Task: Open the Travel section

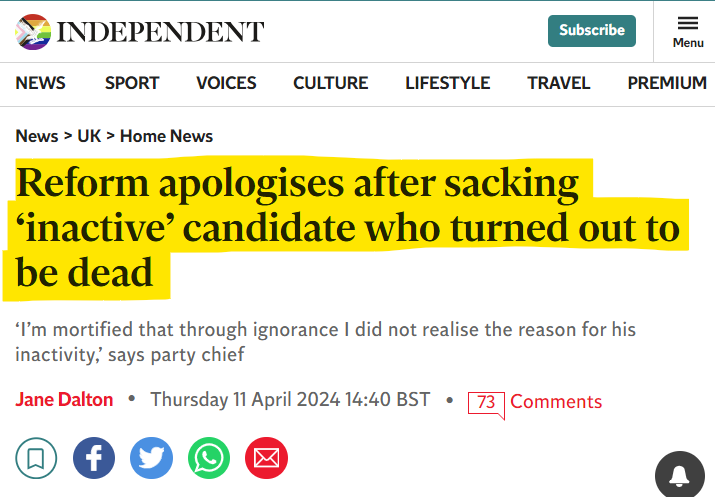Action: (559, 83)
